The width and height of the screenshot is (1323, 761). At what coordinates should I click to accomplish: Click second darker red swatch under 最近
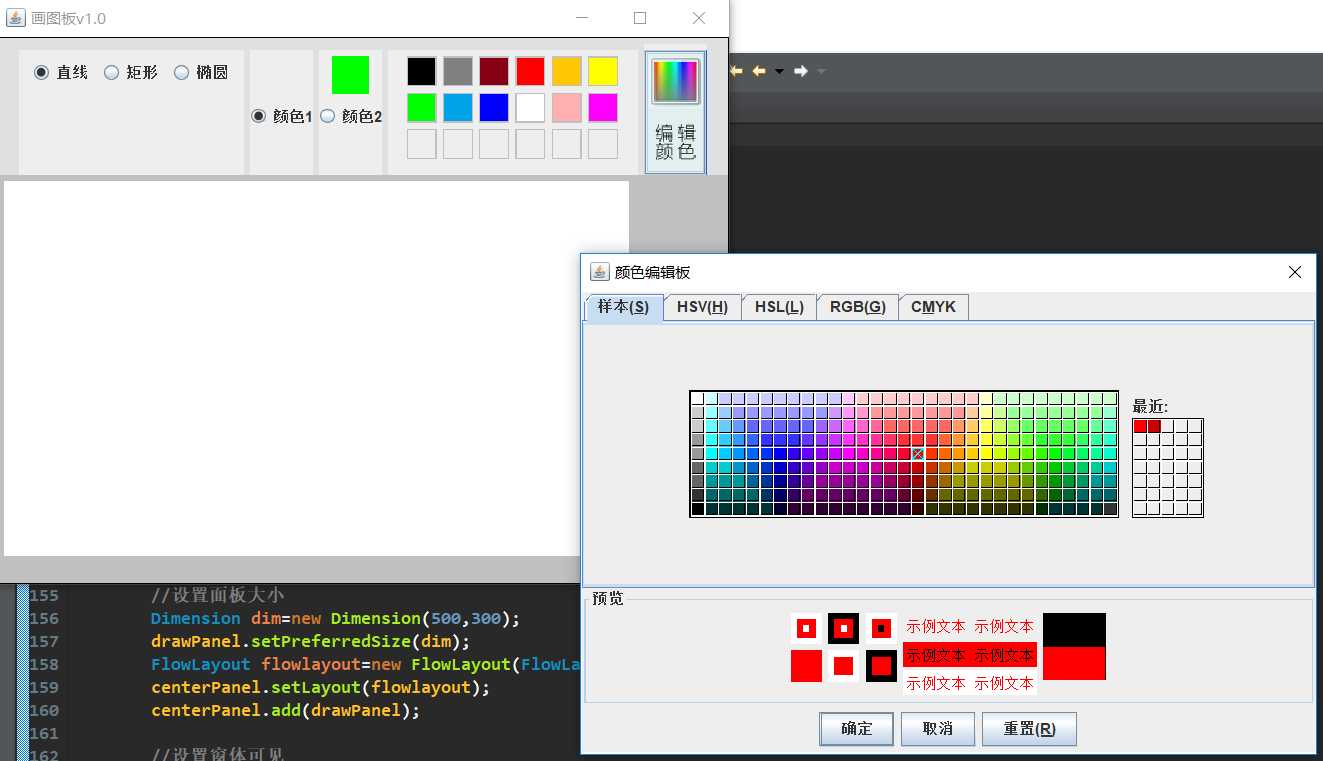tap(1154, 426)
